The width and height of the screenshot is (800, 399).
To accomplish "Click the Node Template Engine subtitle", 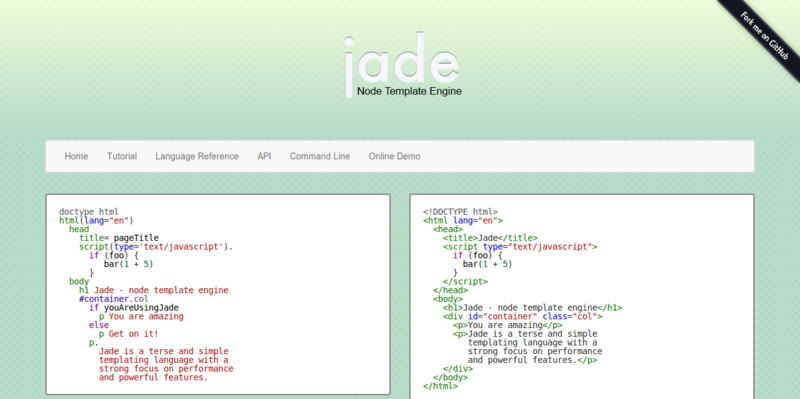I will point(409,91).
